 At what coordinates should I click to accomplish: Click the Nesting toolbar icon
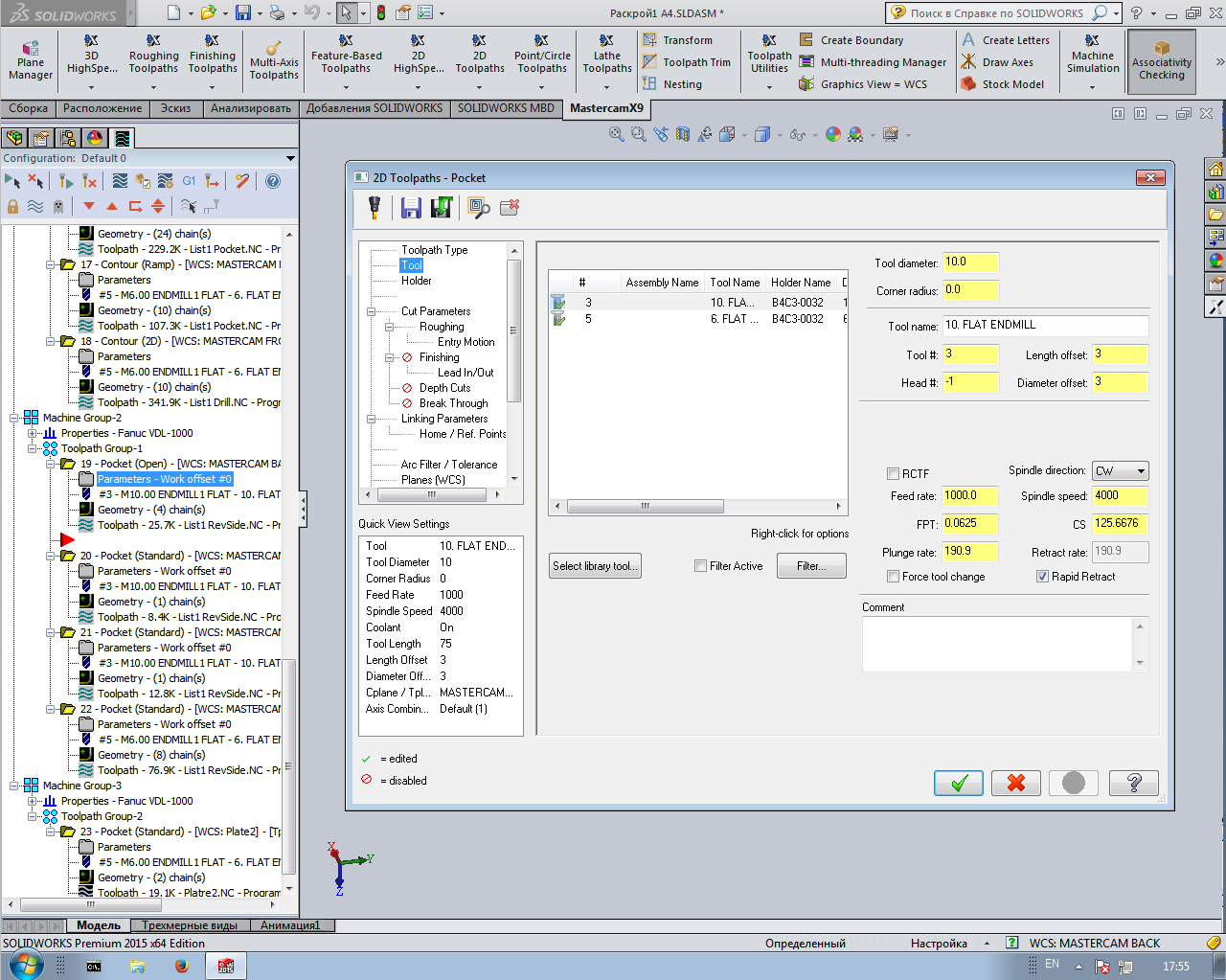[672, 84]
